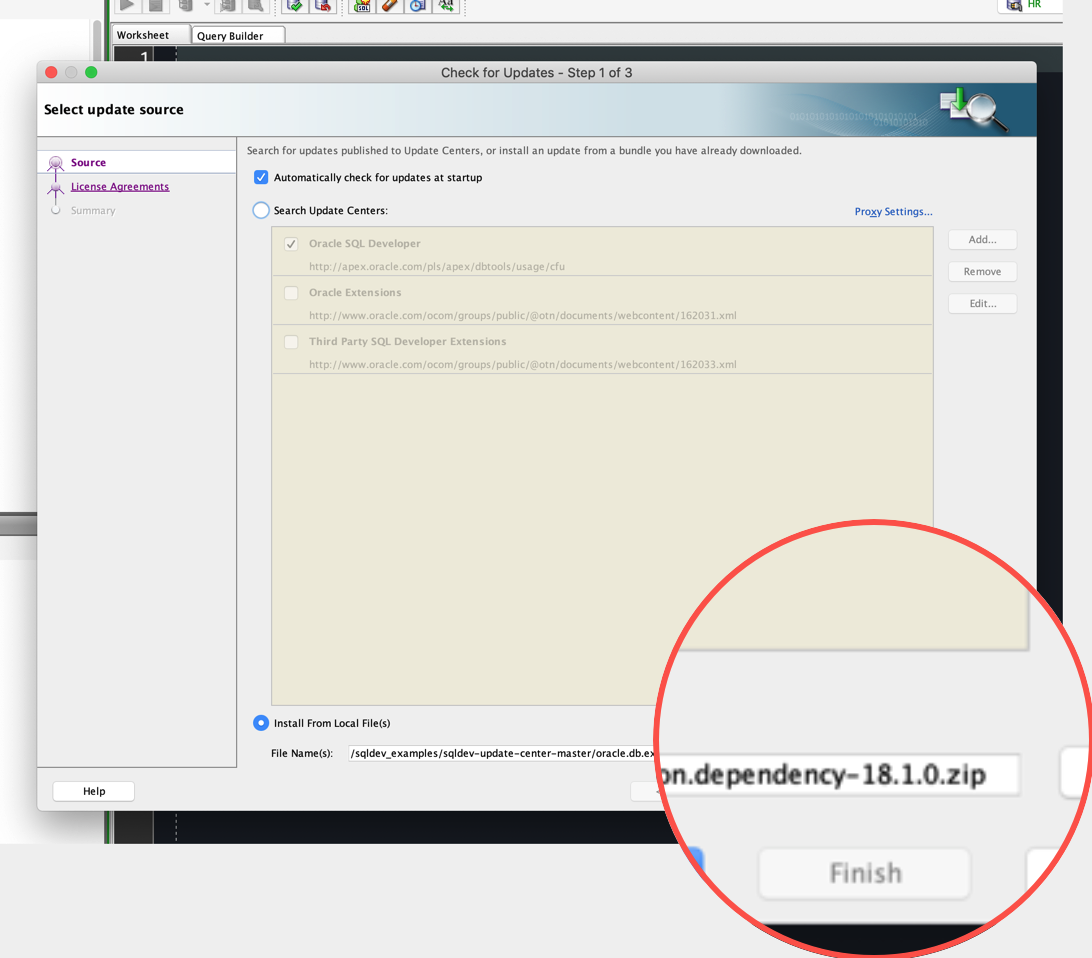Open the License Agreements step link
The image size is (1092, 958).
[x=120, y=187]
